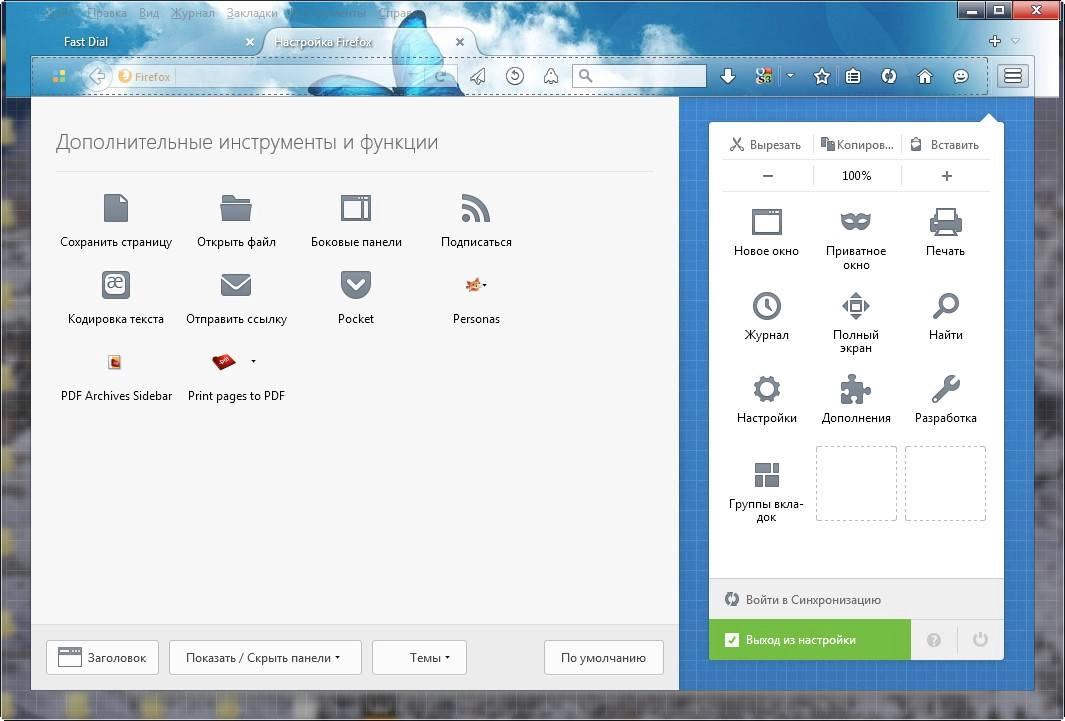Click the Sync toolbar icon

coord(888,76)
